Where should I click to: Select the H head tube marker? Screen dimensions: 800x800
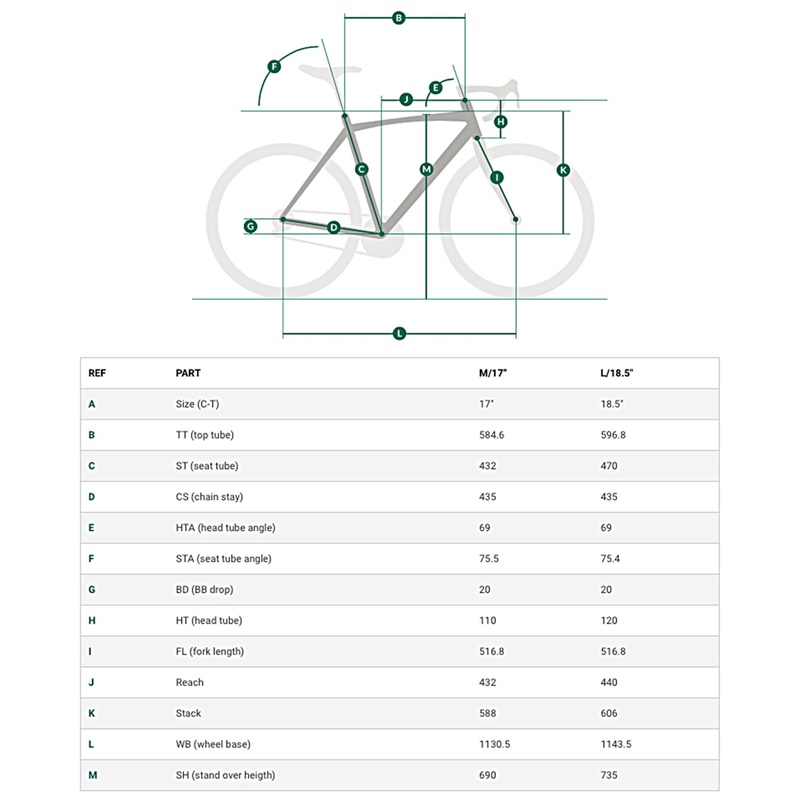[x=501, y=121]
